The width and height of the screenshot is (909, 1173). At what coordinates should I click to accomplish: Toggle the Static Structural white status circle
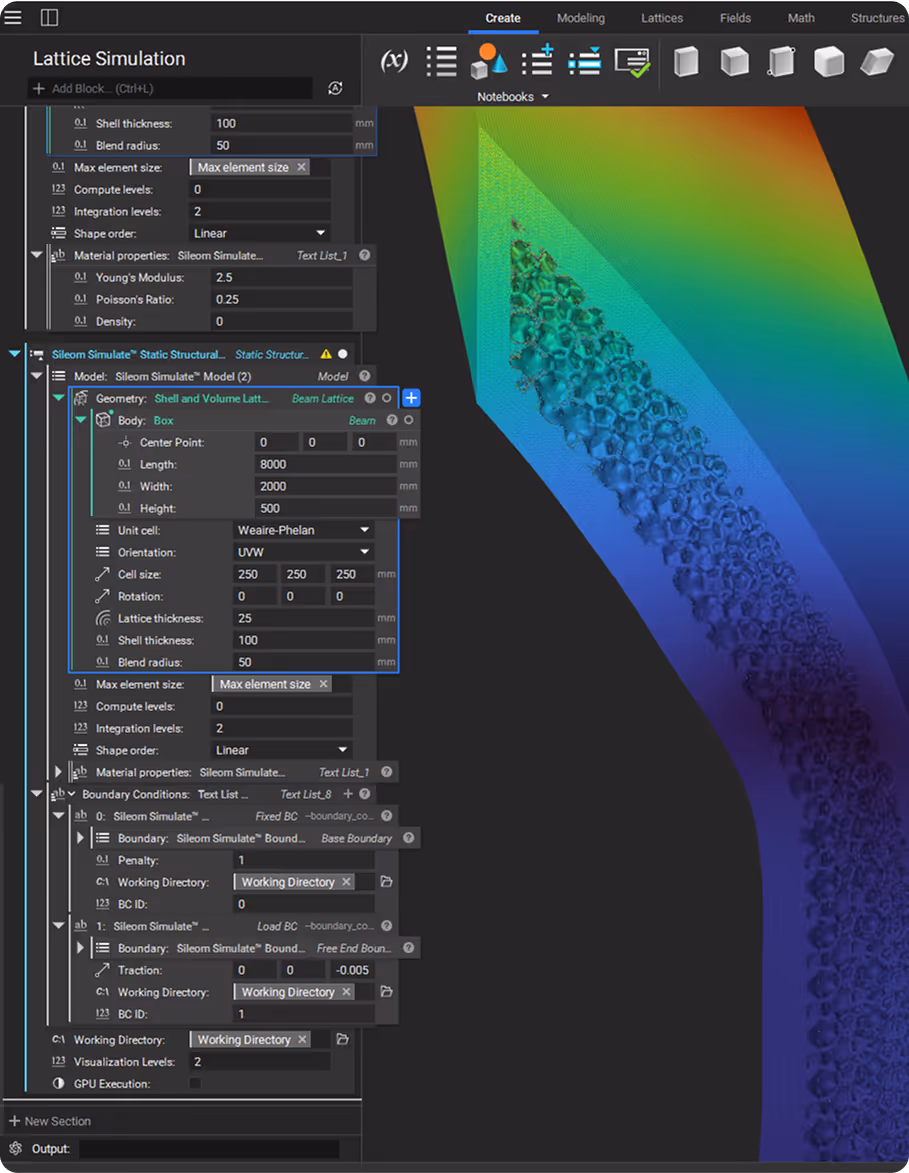(x=343, y=354)
